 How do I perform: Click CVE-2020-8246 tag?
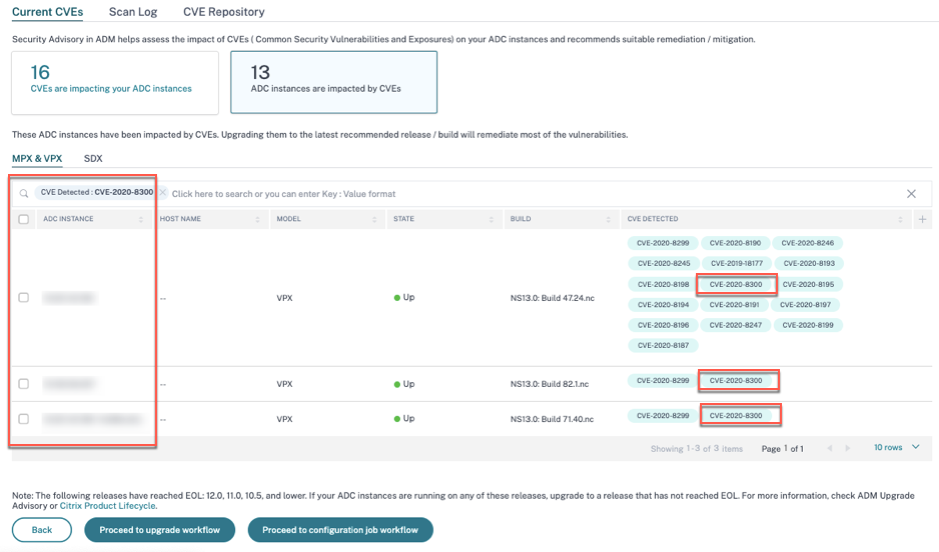807,243
